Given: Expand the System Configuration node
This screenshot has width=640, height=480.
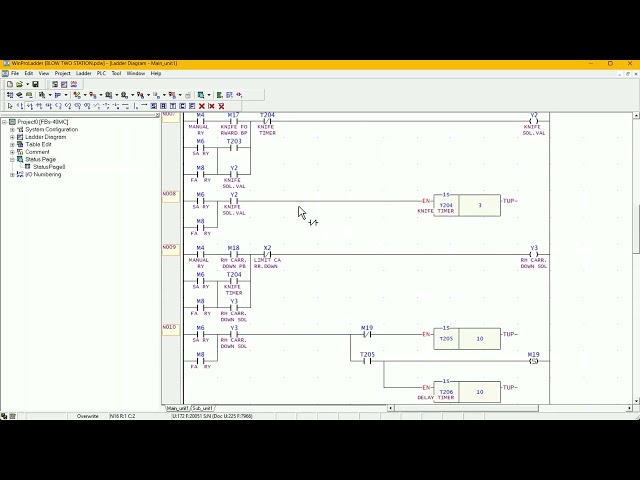Looking at the screenshot, I should click(x=12, y=129).
